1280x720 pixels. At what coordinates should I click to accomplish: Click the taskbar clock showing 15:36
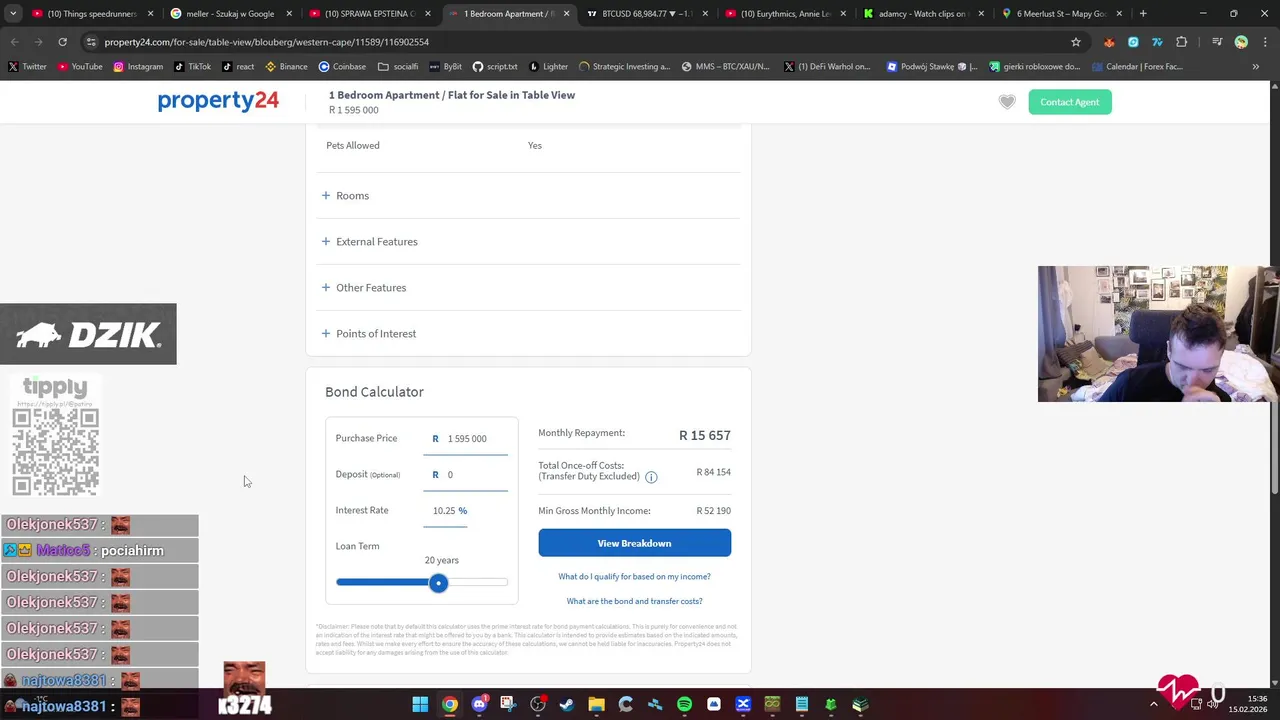click(1248, 704)
